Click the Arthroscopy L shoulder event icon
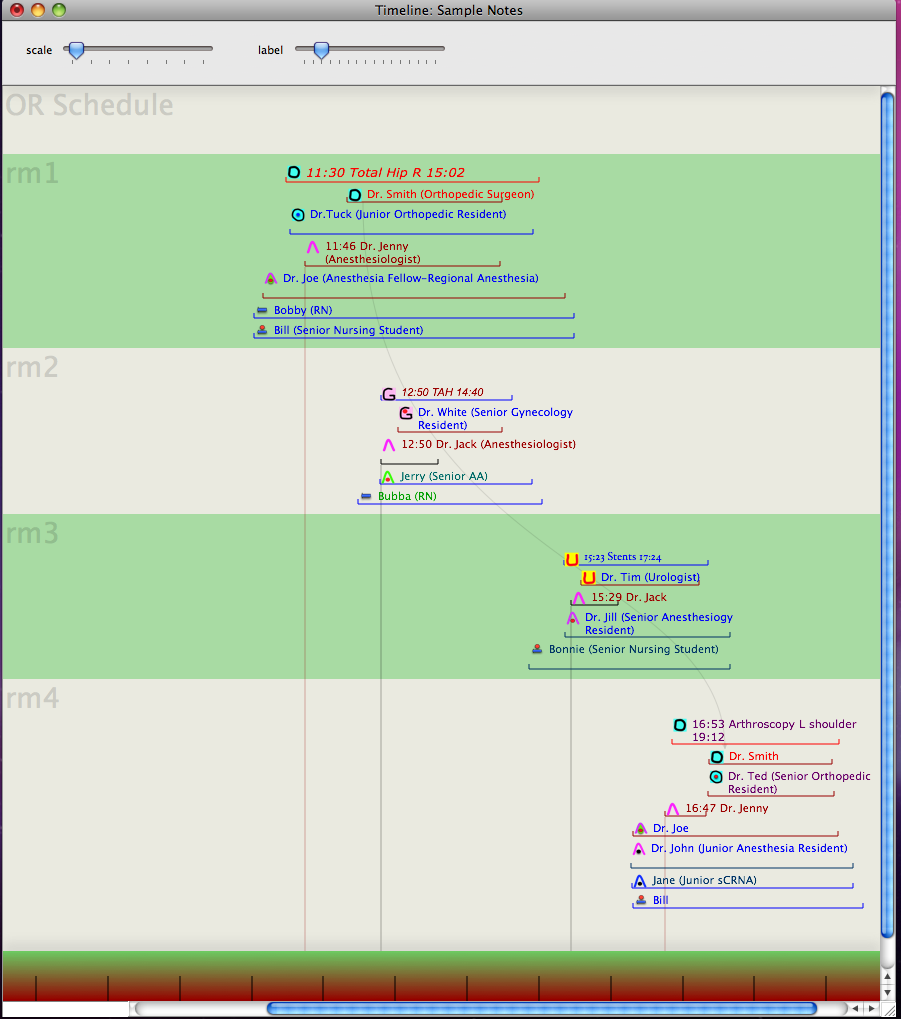 point(680,725)
